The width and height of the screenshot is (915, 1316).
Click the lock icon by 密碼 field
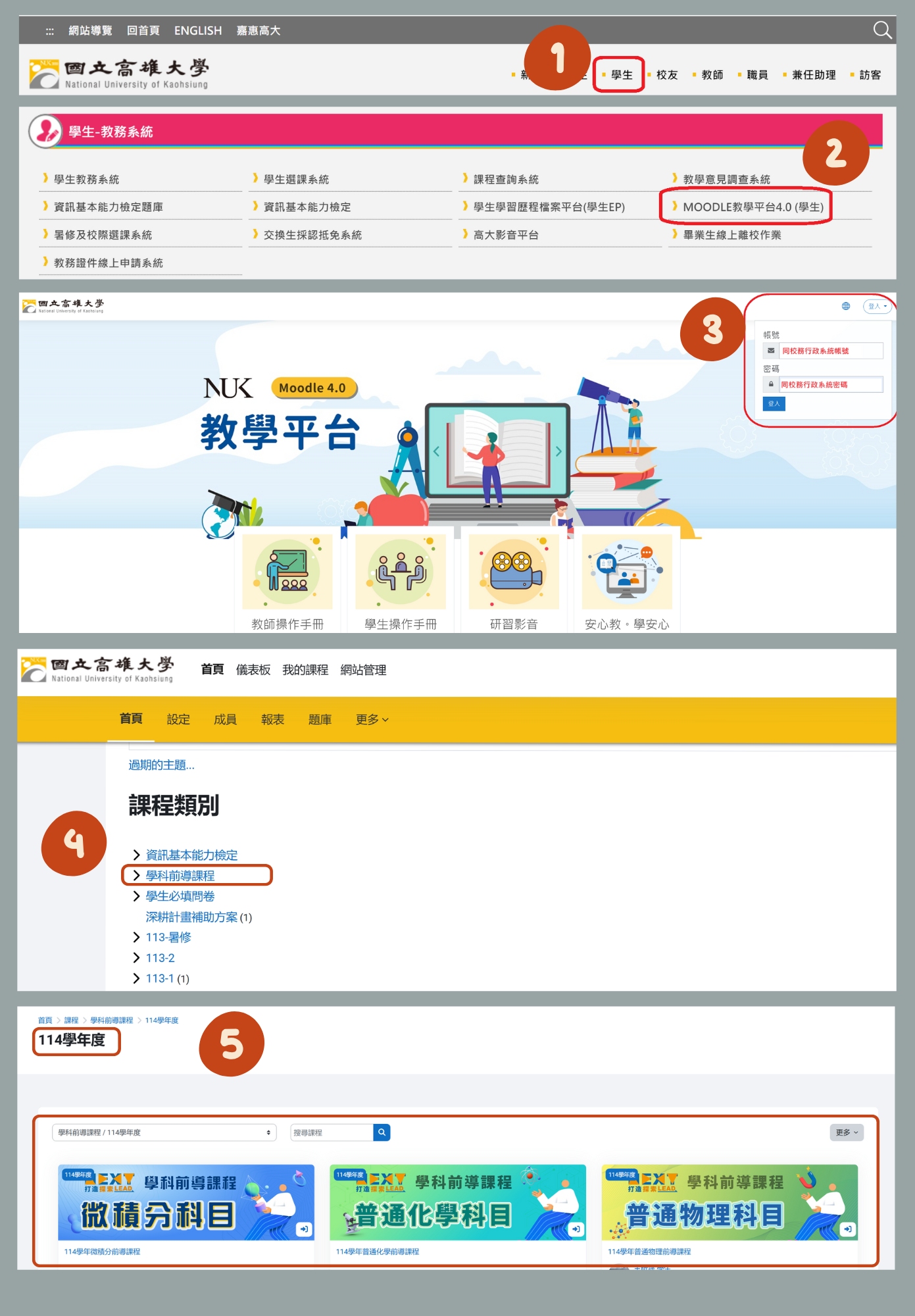coord(771,384)
